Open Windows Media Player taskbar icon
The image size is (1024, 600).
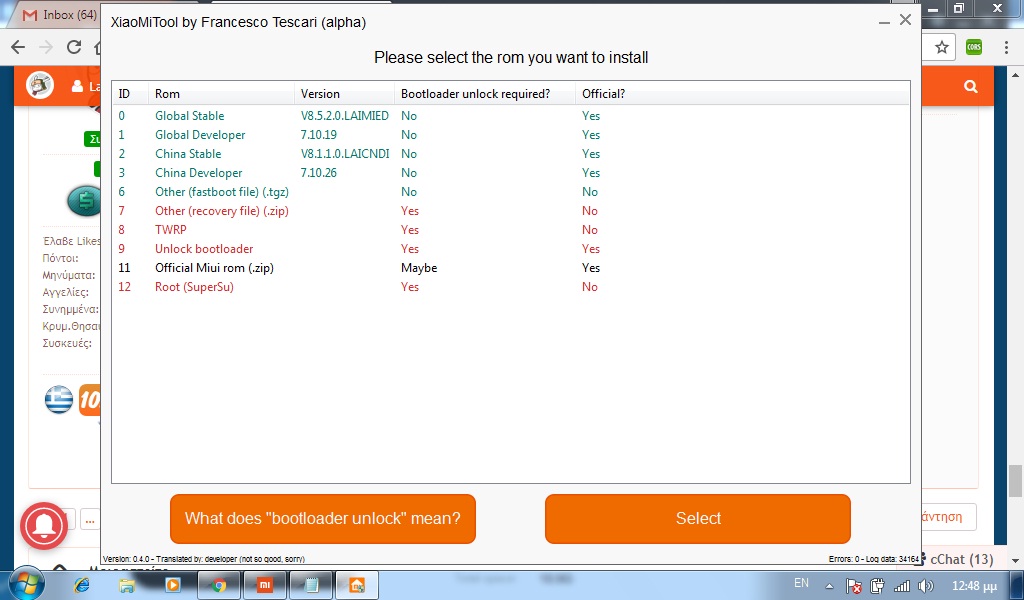172,585
